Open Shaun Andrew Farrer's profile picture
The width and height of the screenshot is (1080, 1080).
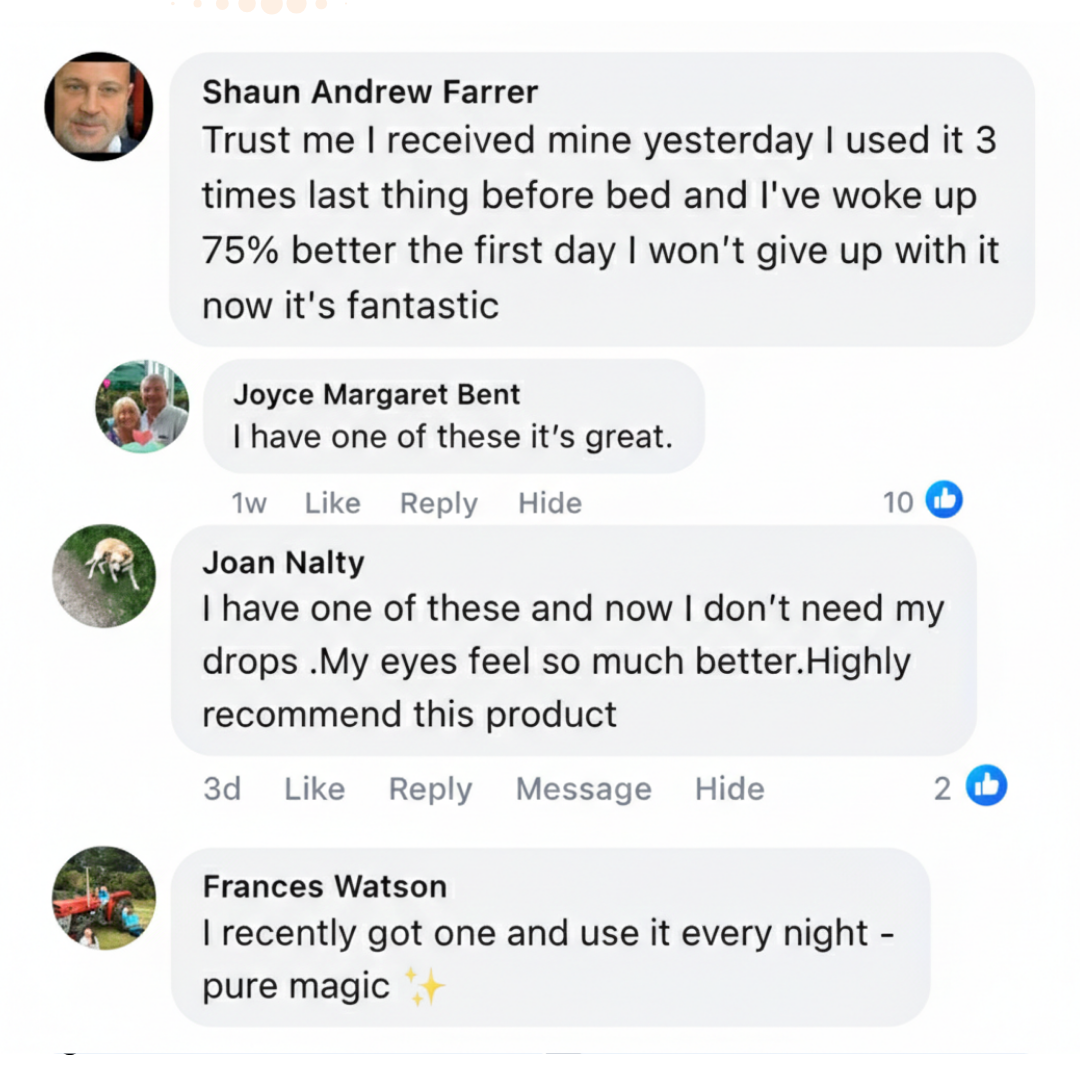point(99,106)
